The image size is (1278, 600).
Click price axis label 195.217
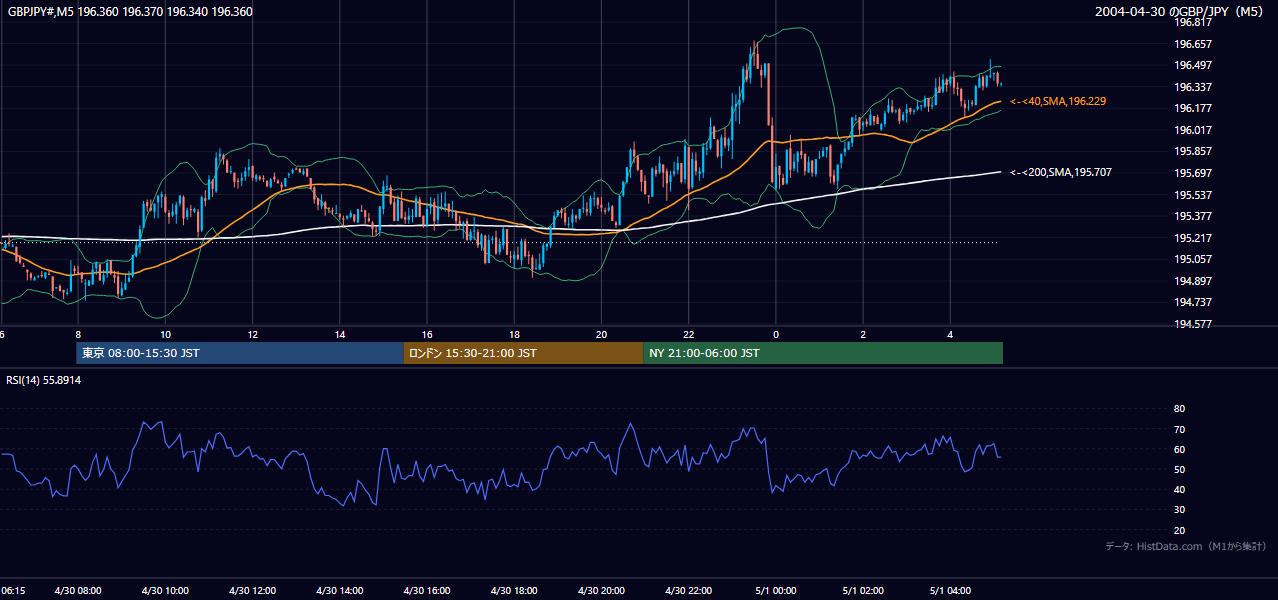pos(1194,238)
